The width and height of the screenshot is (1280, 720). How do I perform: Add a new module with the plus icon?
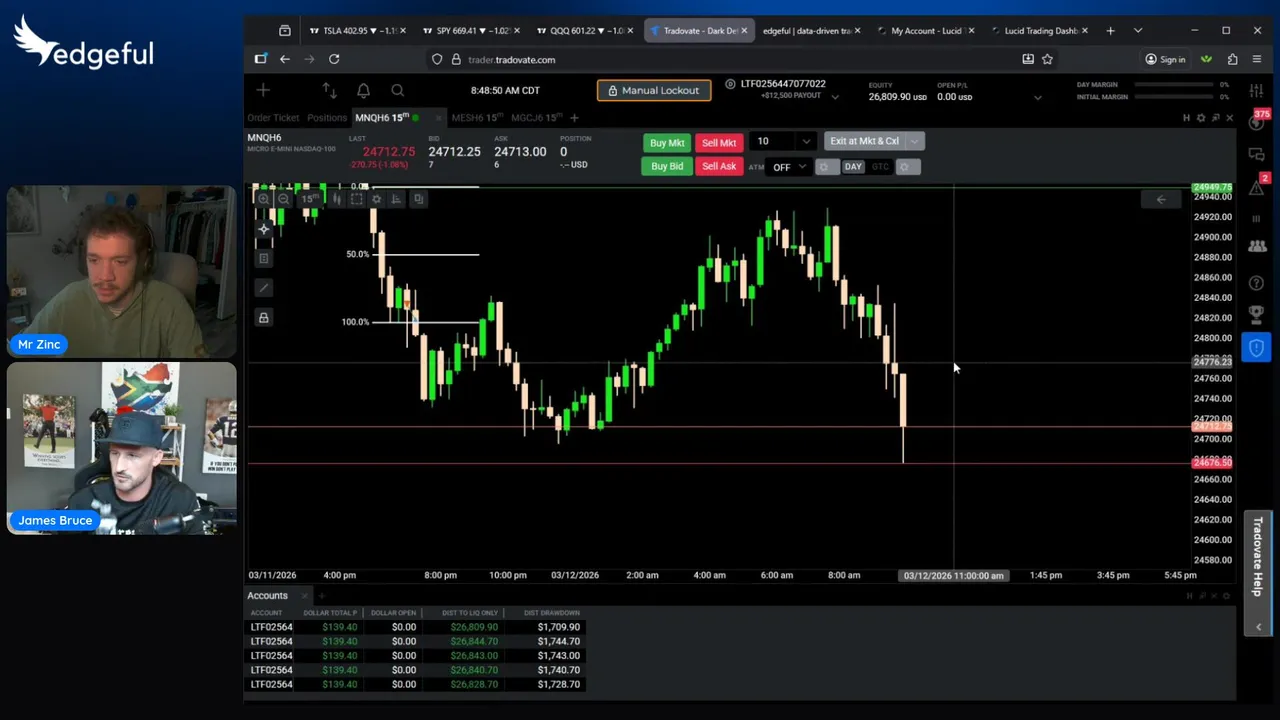[263, 91]
